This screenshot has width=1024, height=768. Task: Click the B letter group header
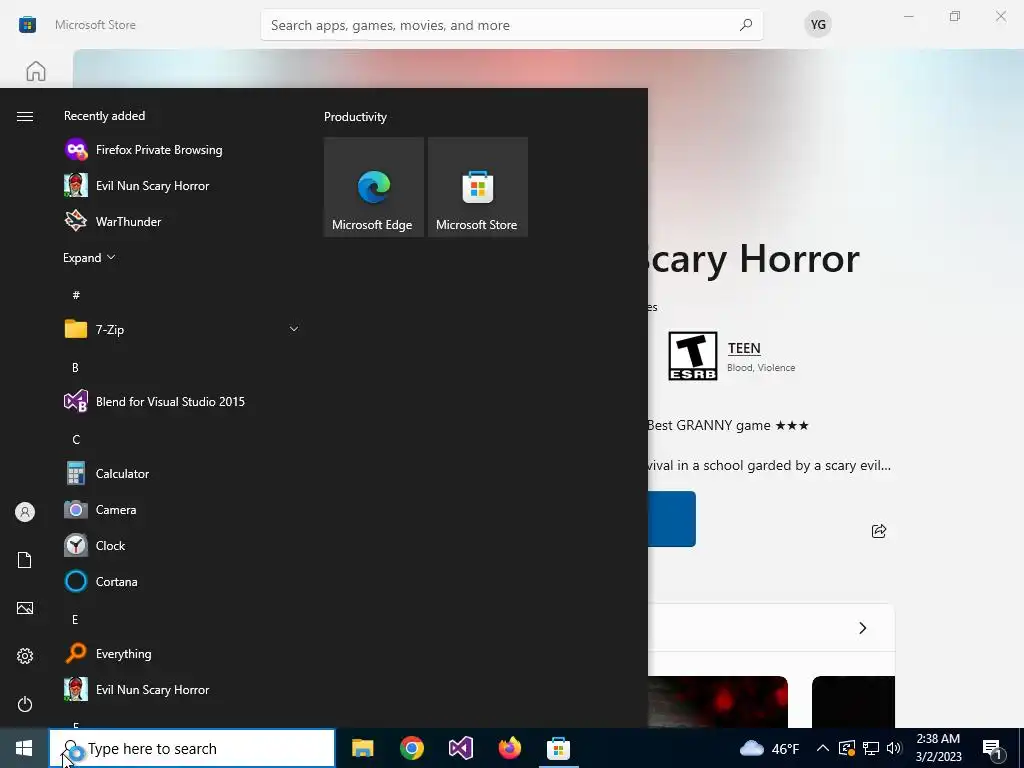75,368
